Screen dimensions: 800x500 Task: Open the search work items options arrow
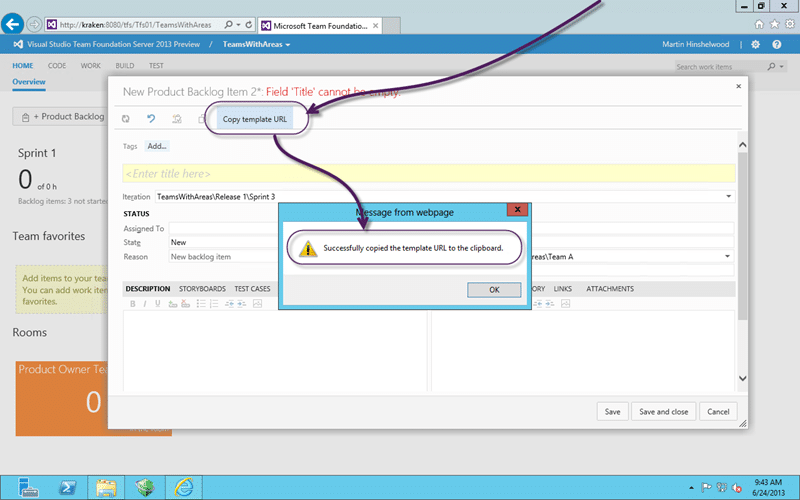782,67
